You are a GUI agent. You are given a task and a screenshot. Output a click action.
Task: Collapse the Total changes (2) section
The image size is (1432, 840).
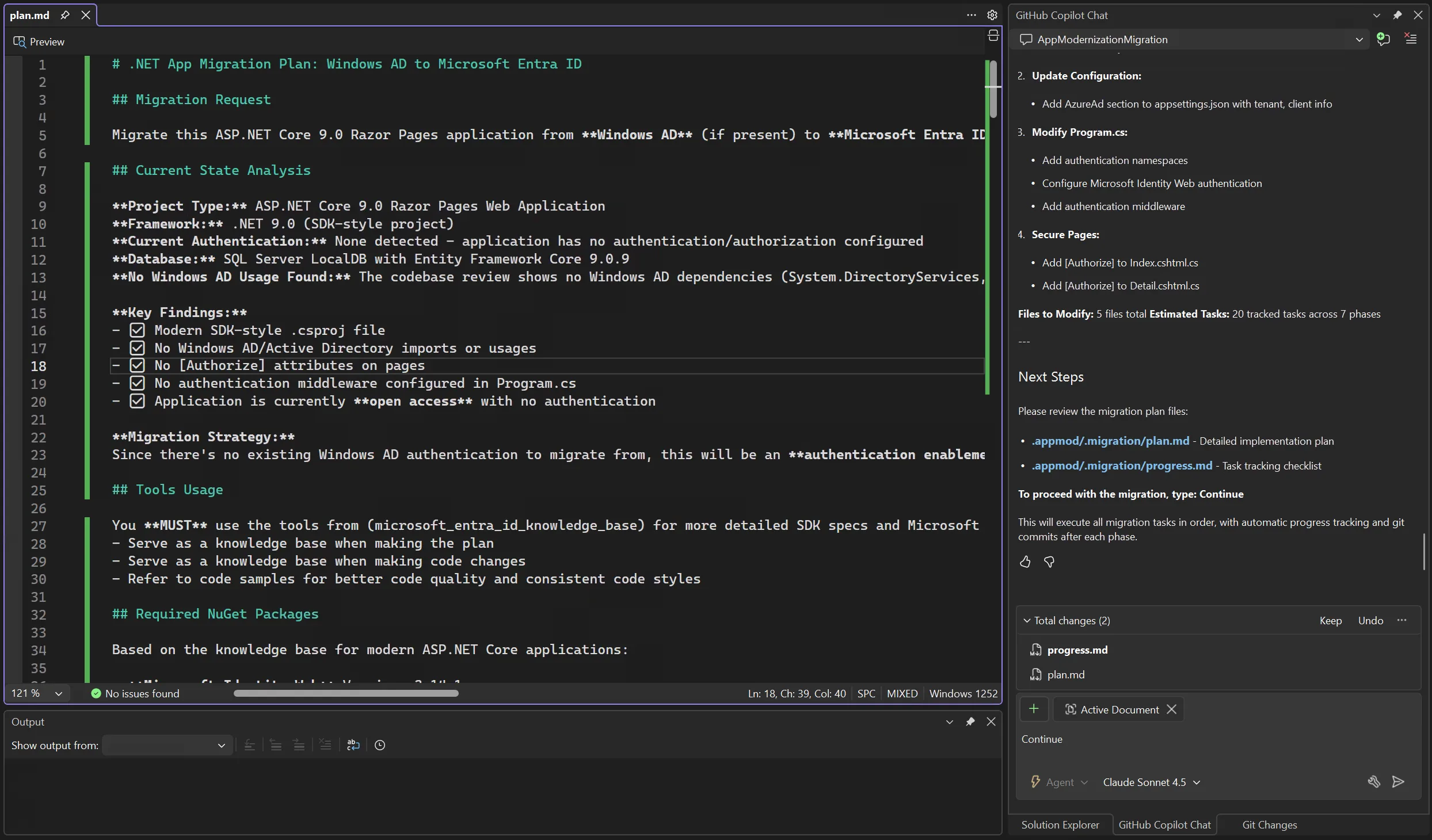(x=1027, y=620)
